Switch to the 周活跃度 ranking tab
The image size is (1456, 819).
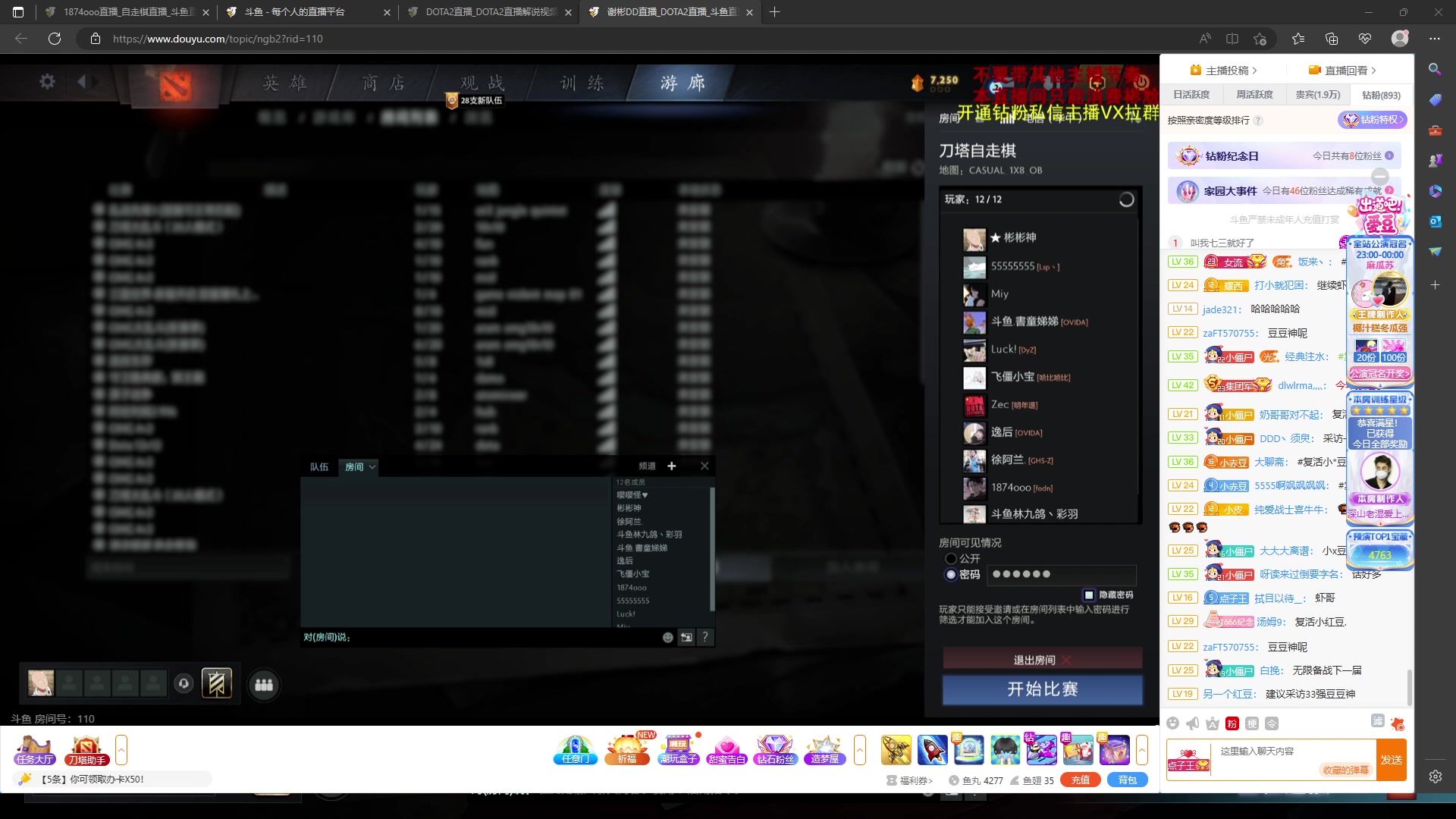(x=1254, y=95)
